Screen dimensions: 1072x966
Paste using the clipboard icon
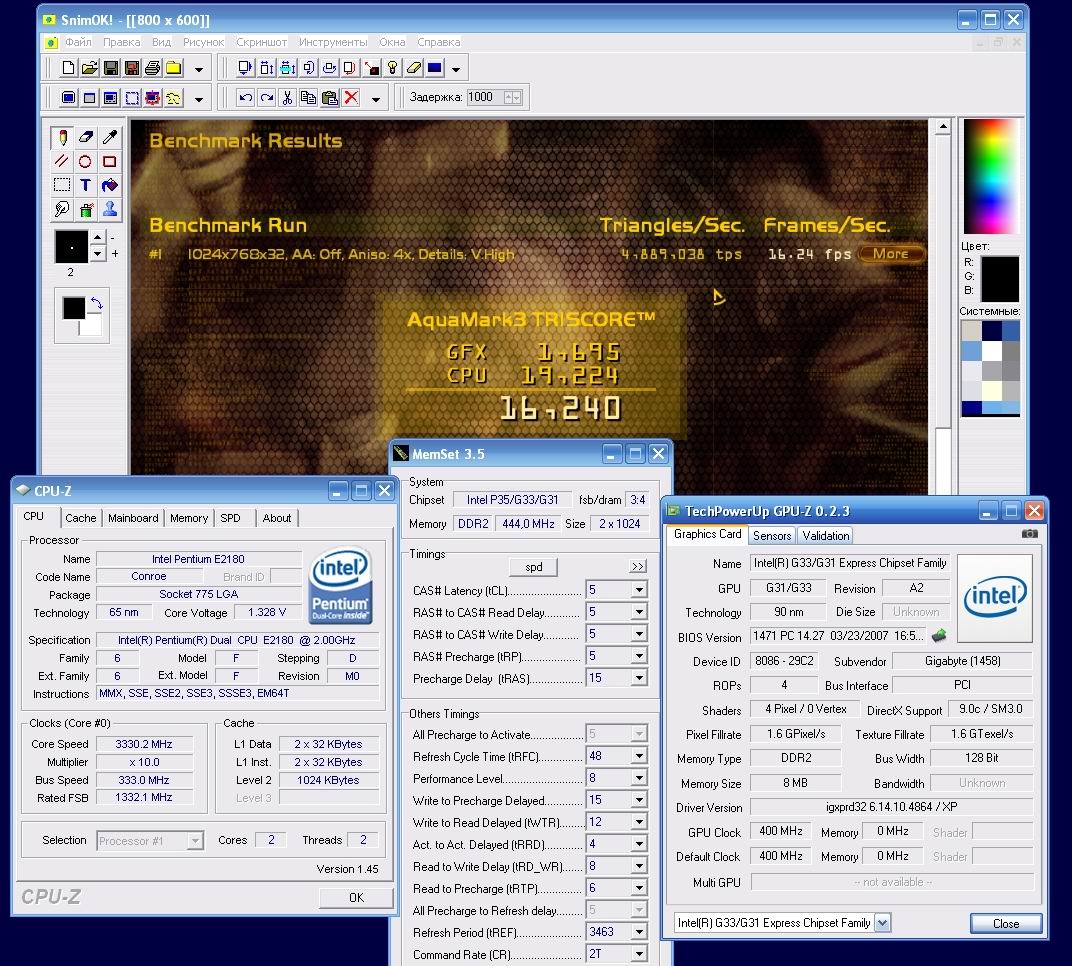click(x=330, y=97)
